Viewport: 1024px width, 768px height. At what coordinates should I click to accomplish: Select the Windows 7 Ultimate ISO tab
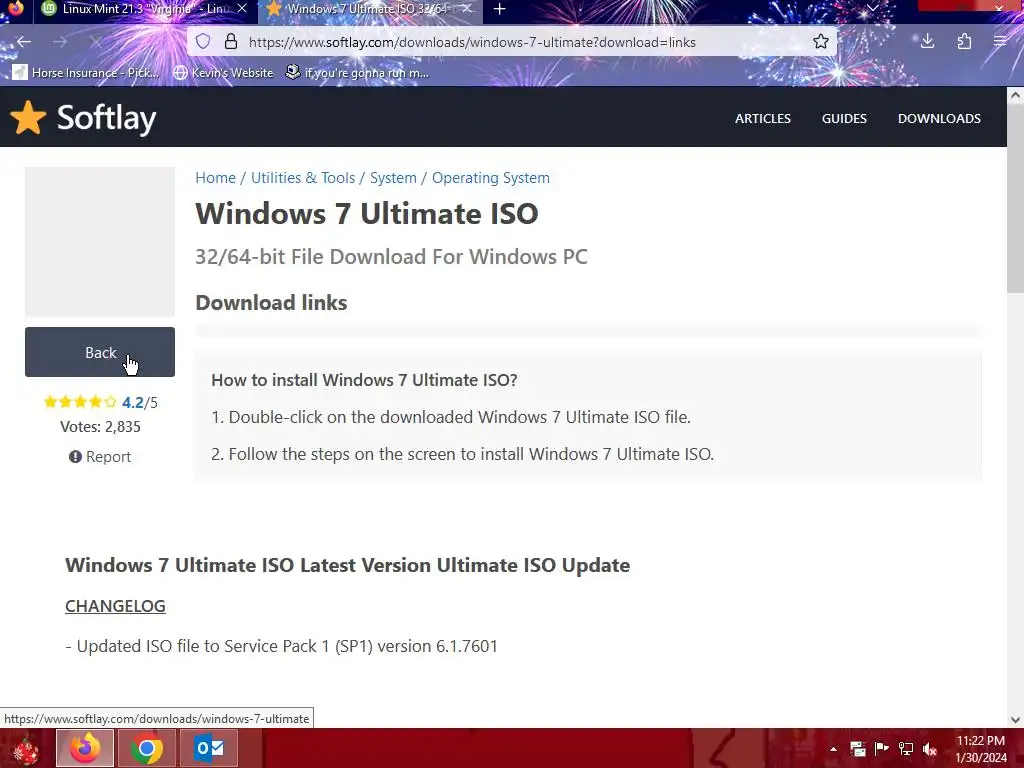tap(370, 9)
